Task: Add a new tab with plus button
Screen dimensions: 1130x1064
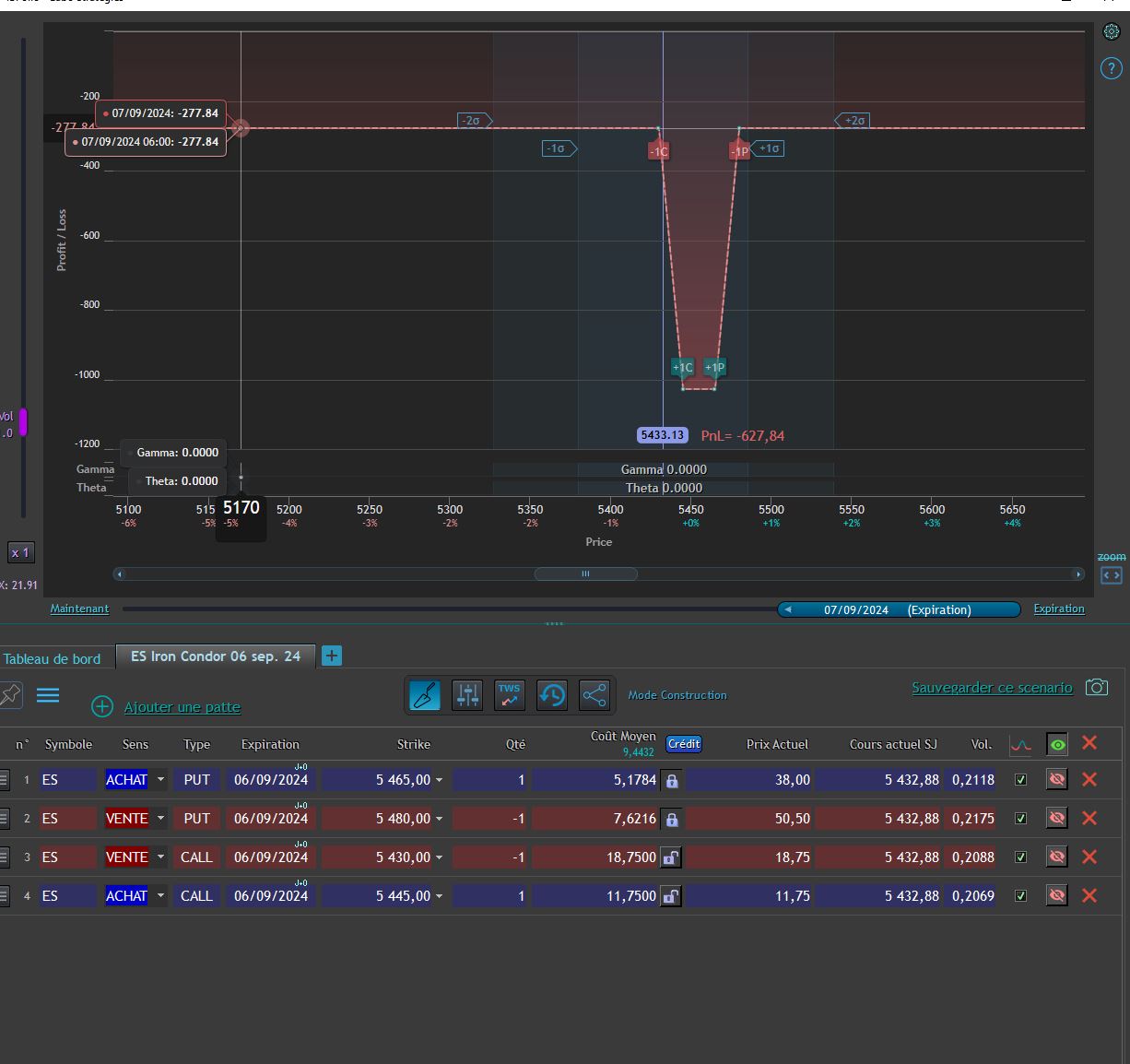Action: pyautogui.click(x=332, y=656)
